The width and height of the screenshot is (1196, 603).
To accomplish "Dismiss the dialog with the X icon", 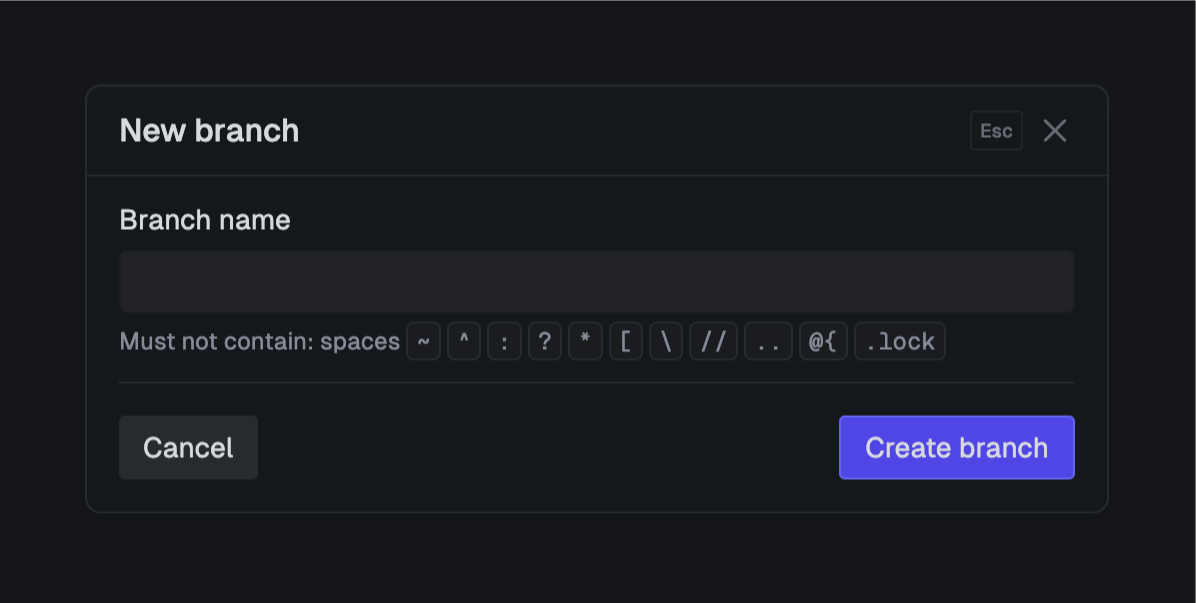I will [x=1055, y=130].
